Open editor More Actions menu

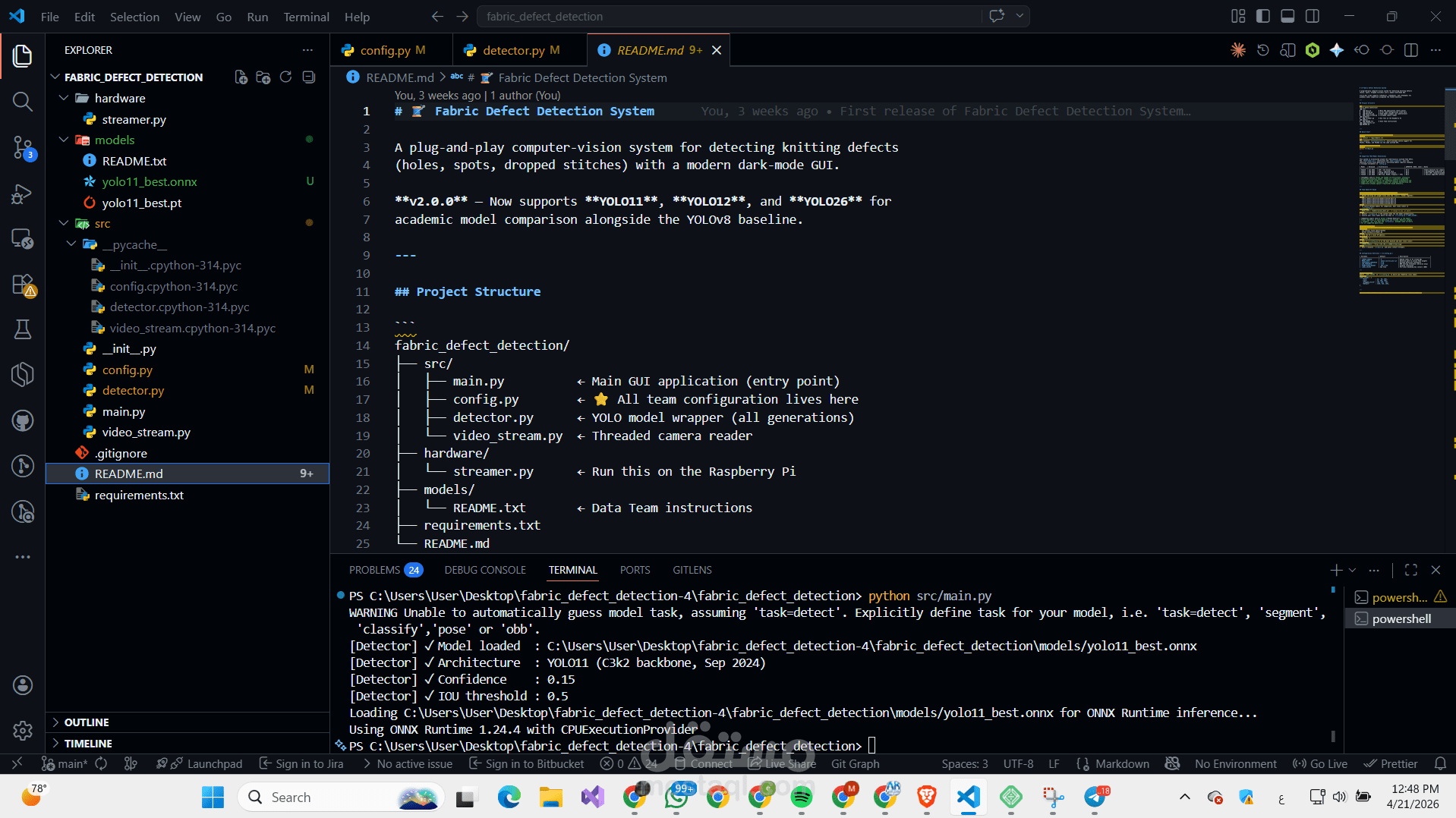pyautogui.click(x=1436, y=50)
